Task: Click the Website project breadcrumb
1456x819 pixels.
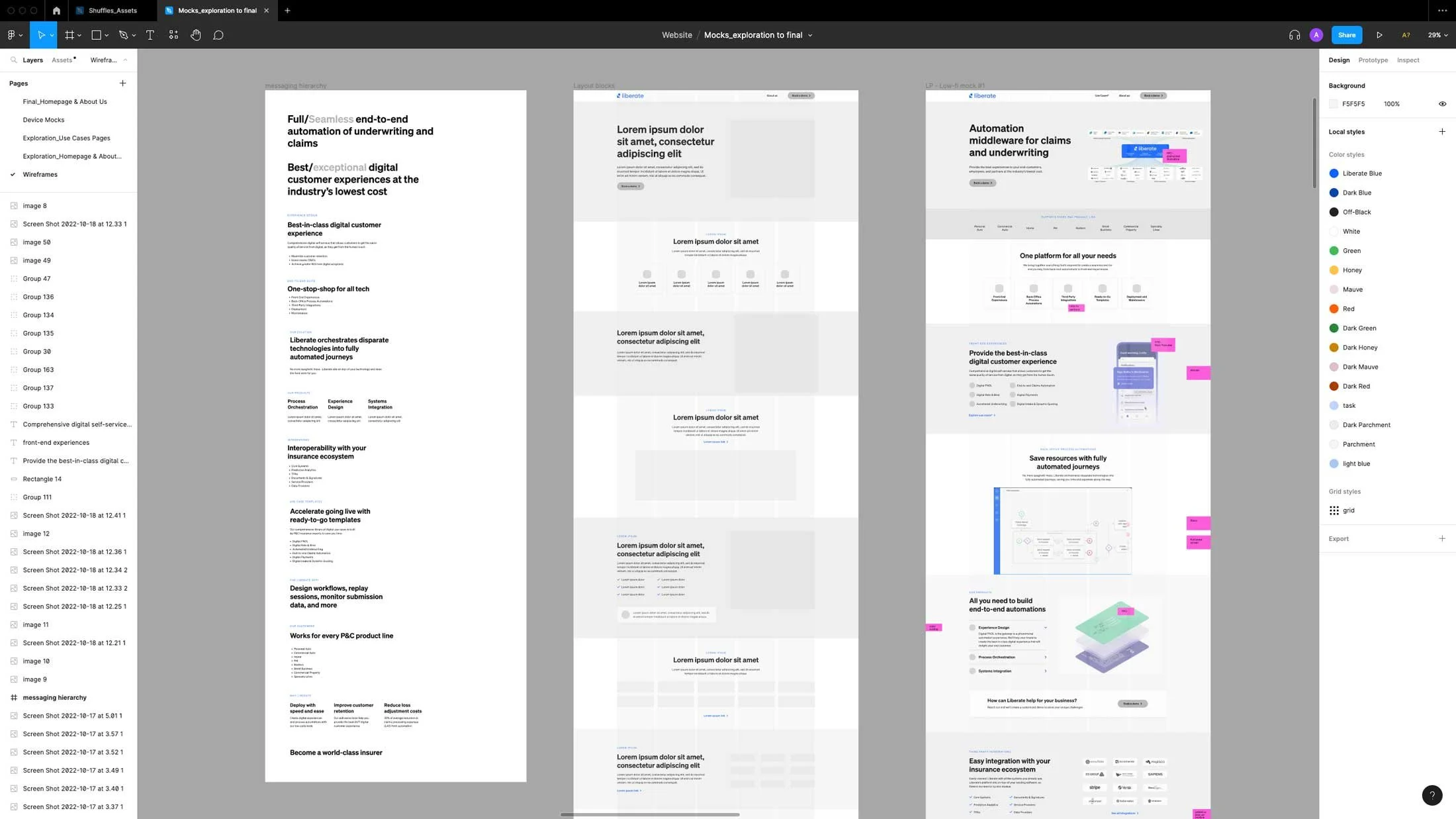Action: point(676,35)
